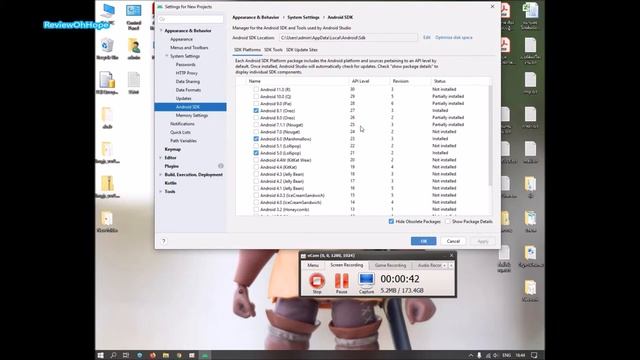Open the Windows notification center icon

coord(534,356)
